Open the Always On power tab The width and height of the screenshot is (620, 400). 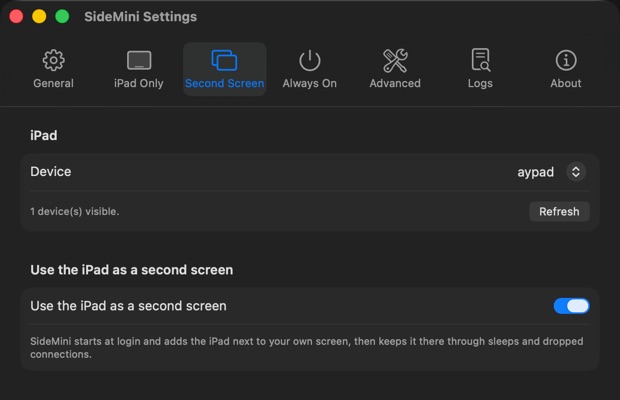pyautogui.click(x=310, y=69)
